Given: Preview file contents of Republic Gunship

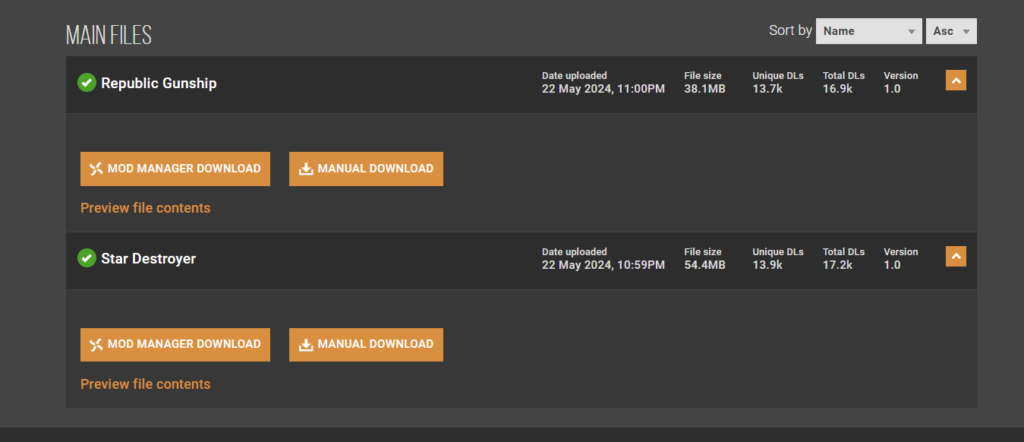Looking at the screenshot, I should click(145, 208).
